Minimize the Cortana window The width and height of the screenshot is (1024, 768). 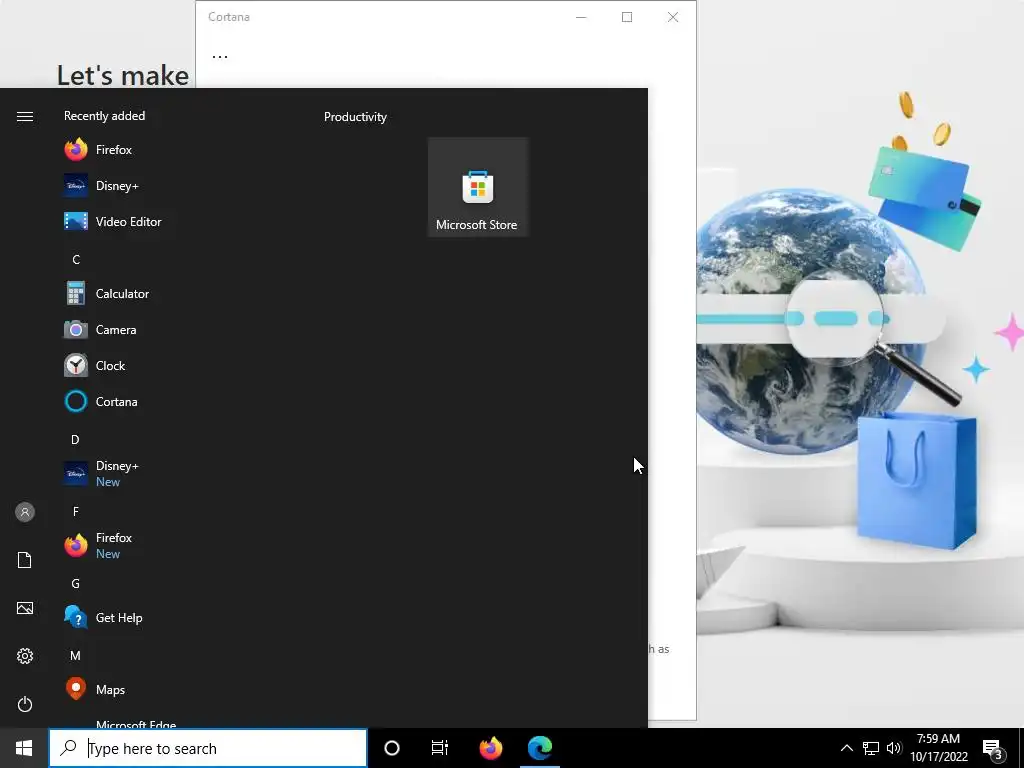581,17
